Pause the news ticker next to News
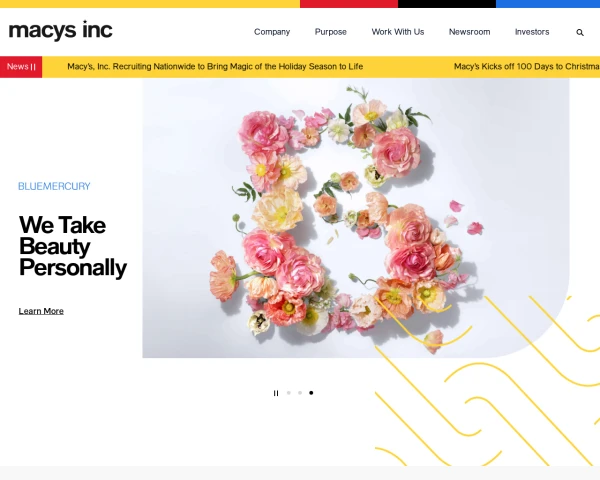 [x=33, y=67]
